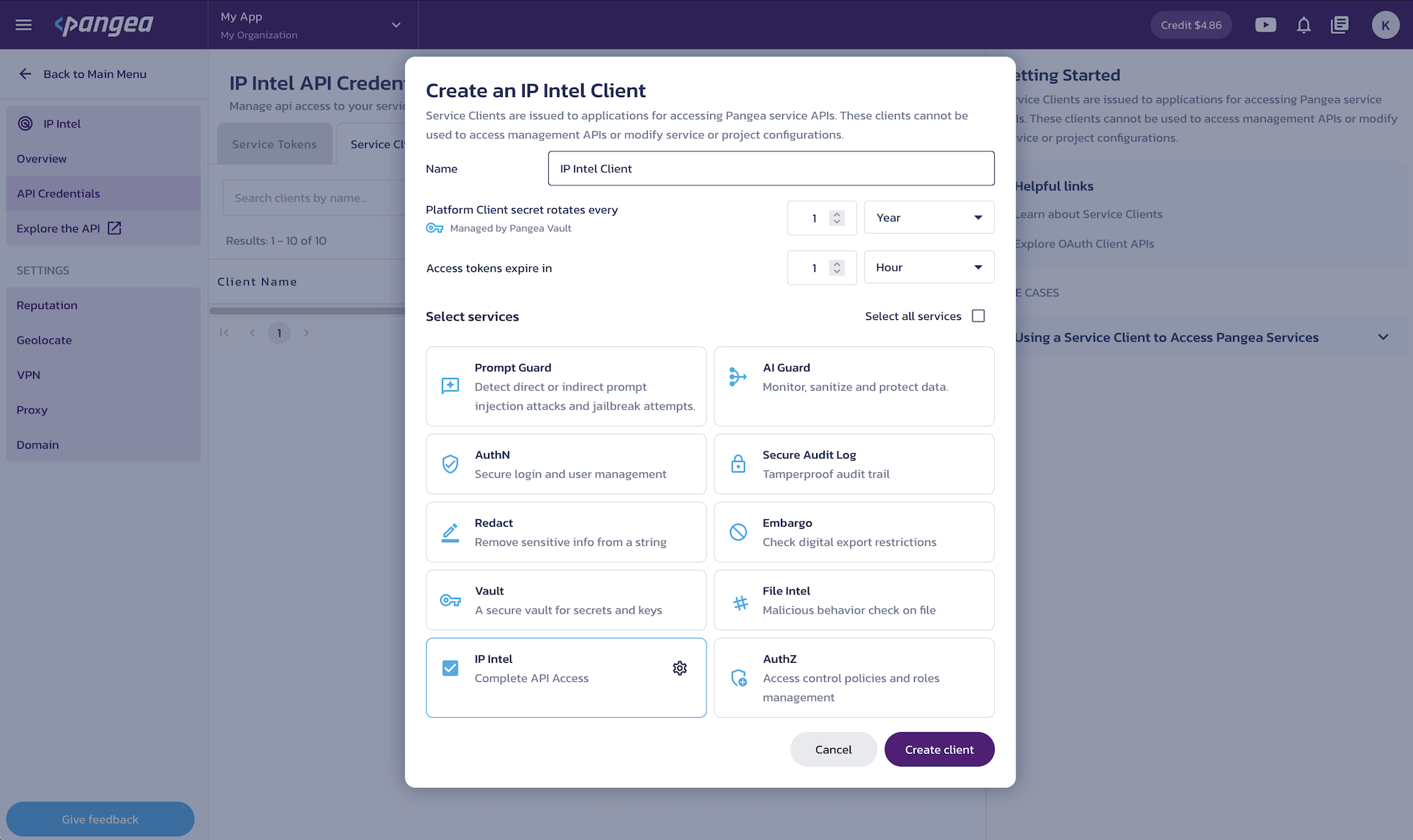This screenshot has height=840, width=1413.
Task: Open the documentation library icon
Action: [x=1339, y=25]
